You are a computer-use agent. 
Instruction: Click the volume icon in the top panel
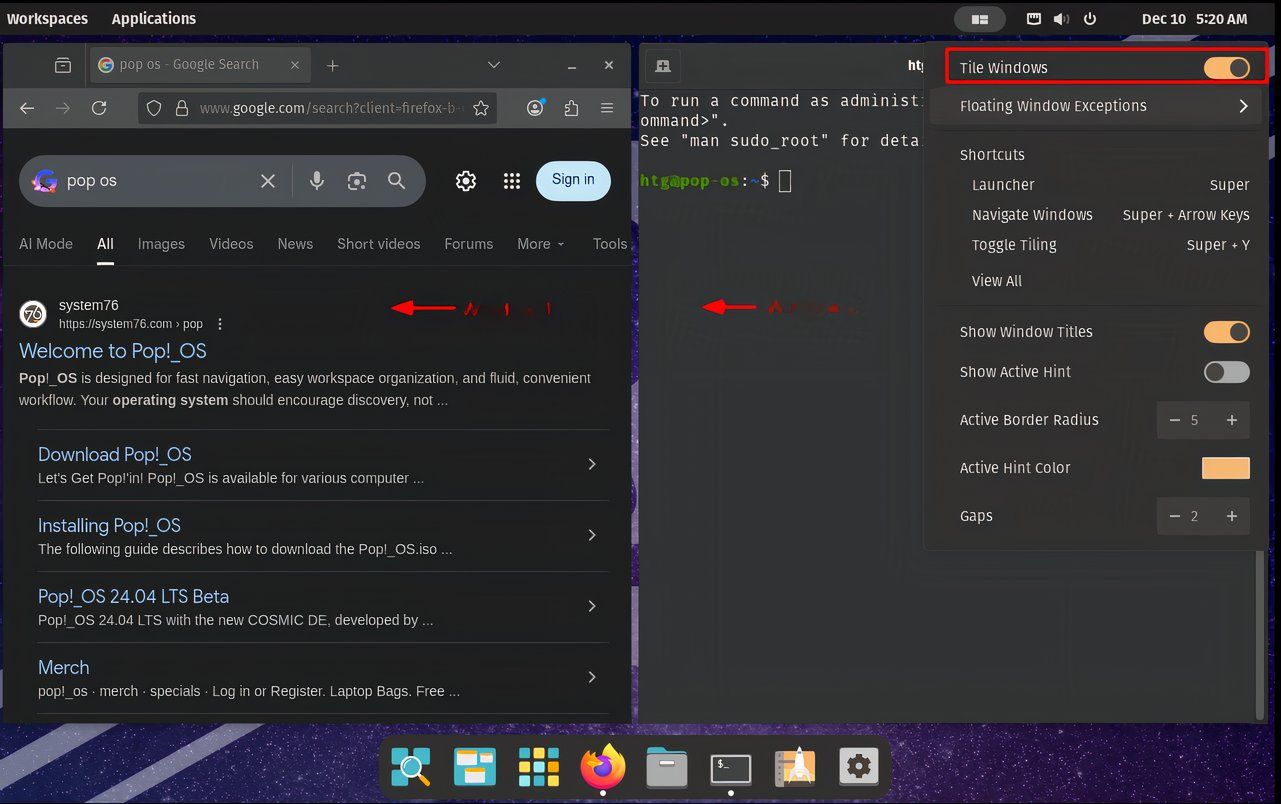[1061, 18]
